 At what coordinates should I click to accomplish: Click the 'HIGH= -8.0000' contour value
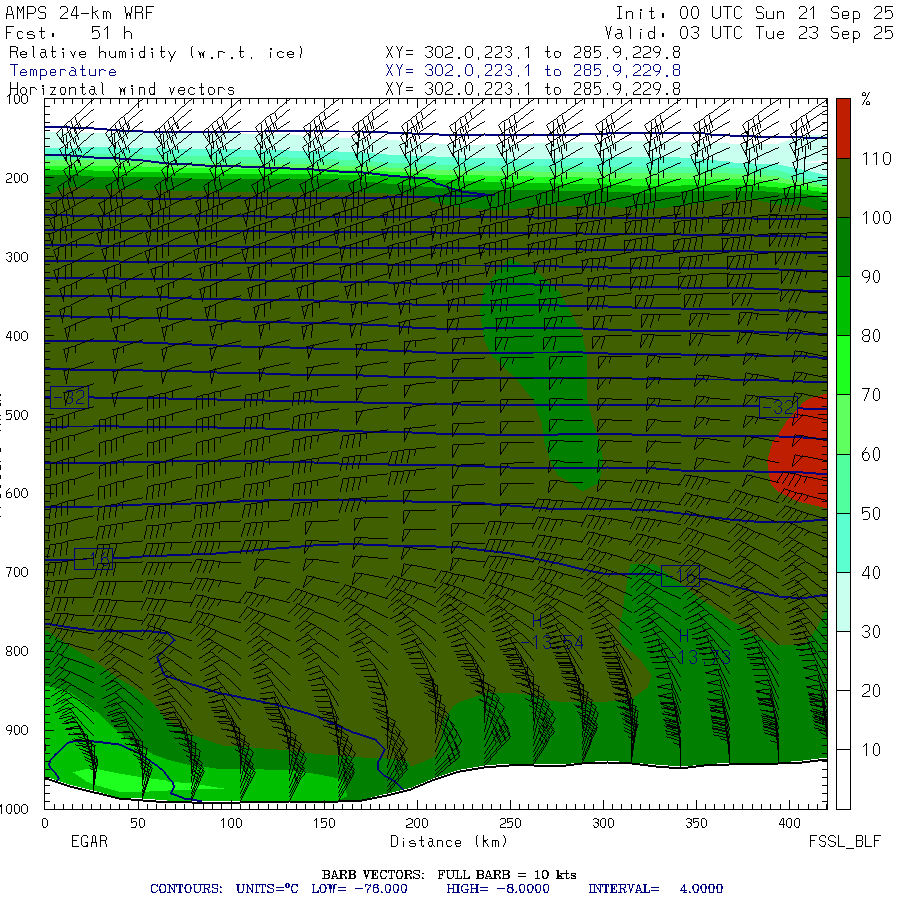pyautogui.click(x=498, y=889)
